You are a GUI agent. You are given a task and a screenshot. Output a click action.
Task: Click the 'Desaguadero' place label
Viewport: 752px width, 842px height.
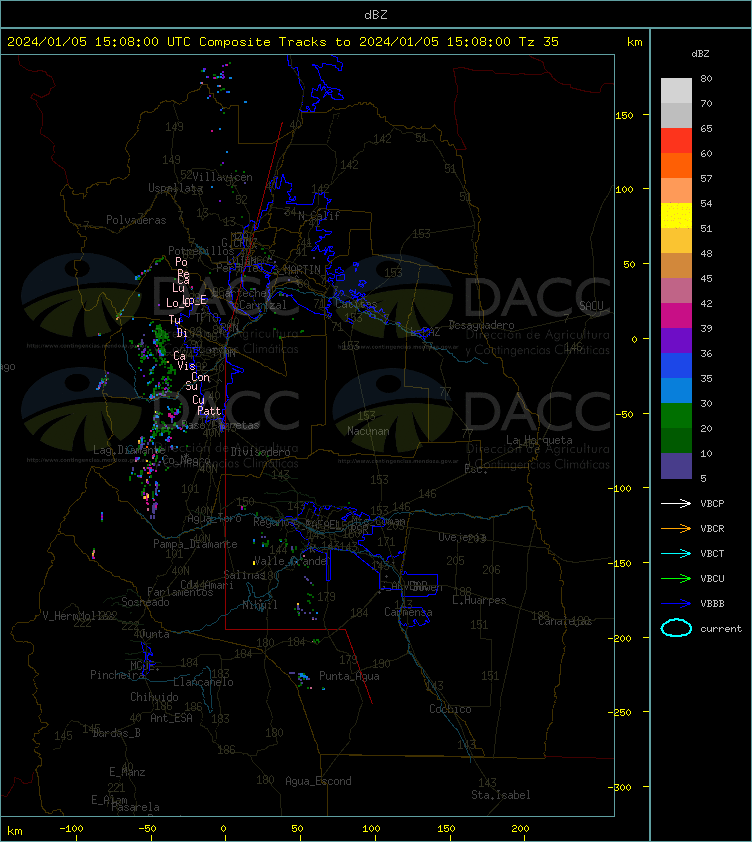481,325
